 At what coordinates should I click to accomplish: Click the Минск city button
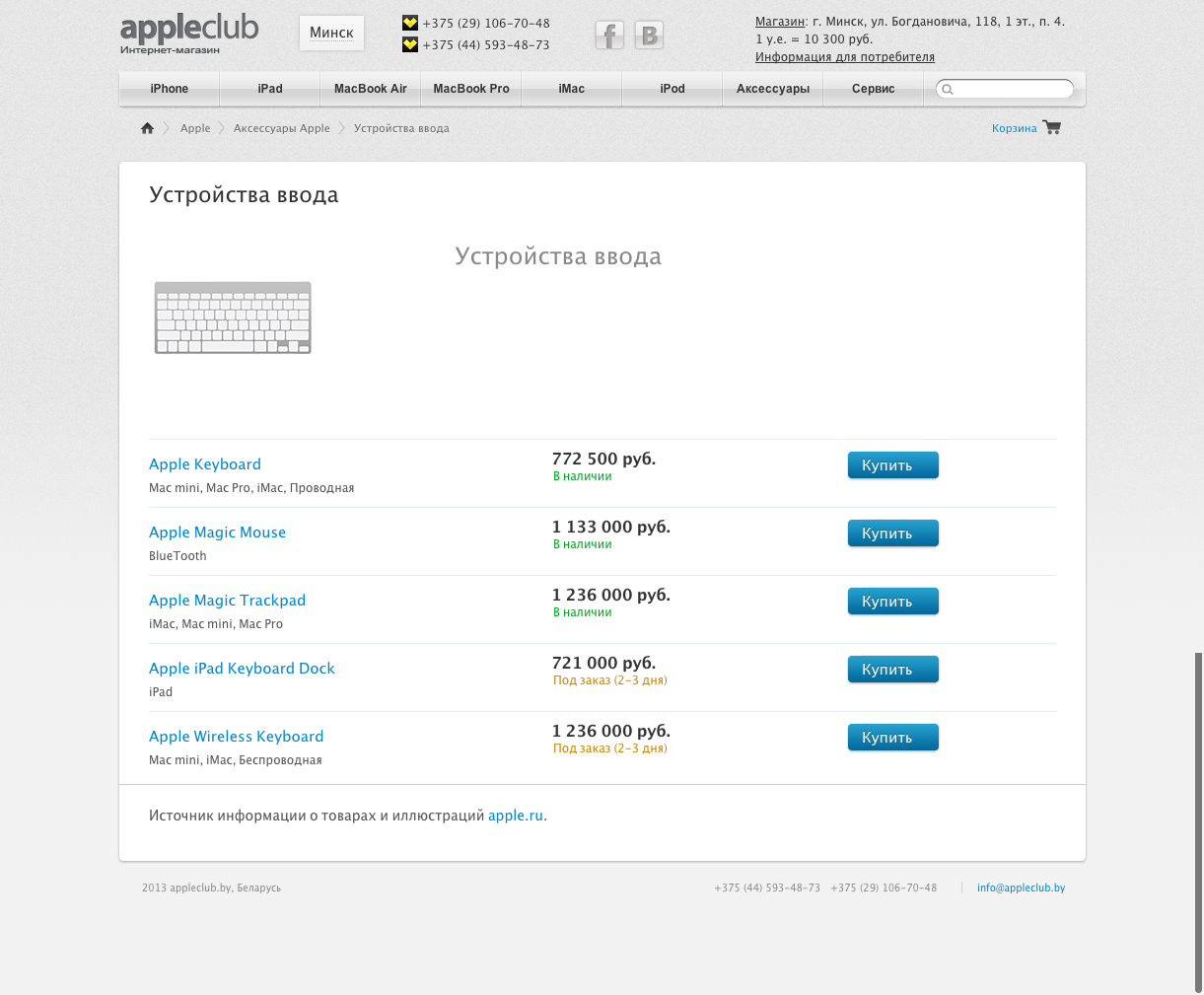tap(331, 33)
